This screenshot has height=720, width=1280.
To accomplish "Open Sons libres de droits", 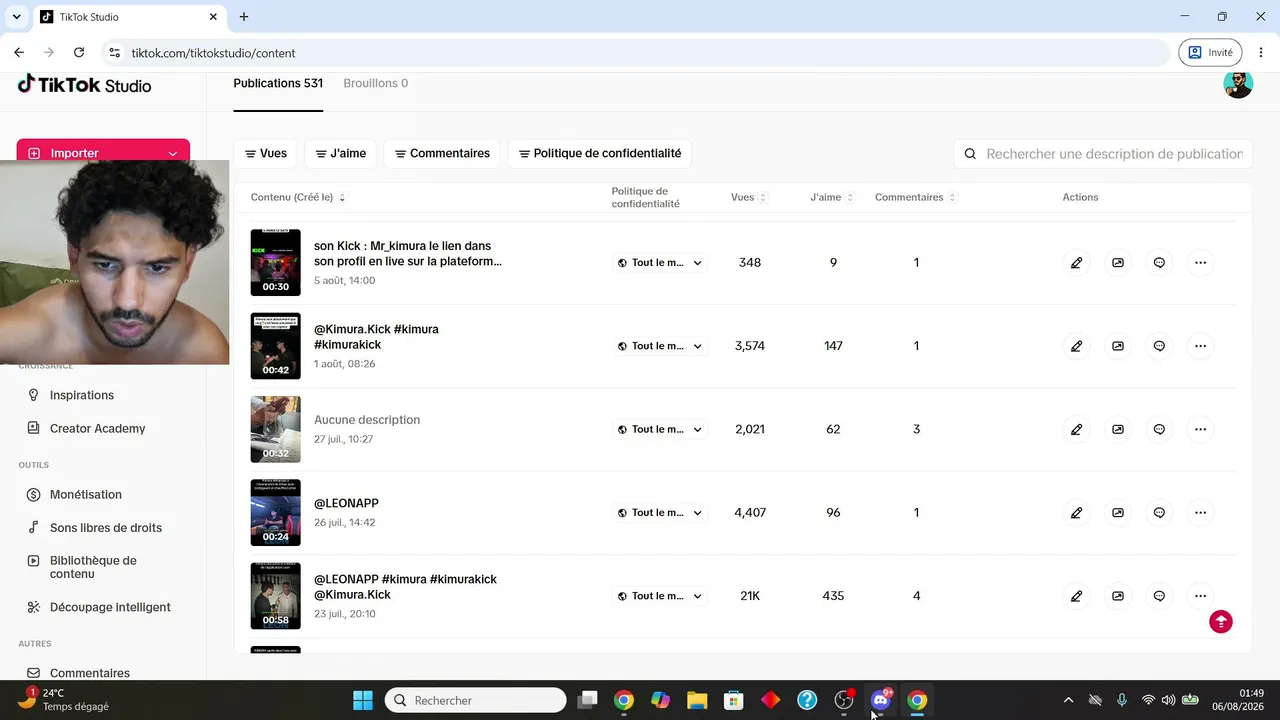I will click(104, 527).
